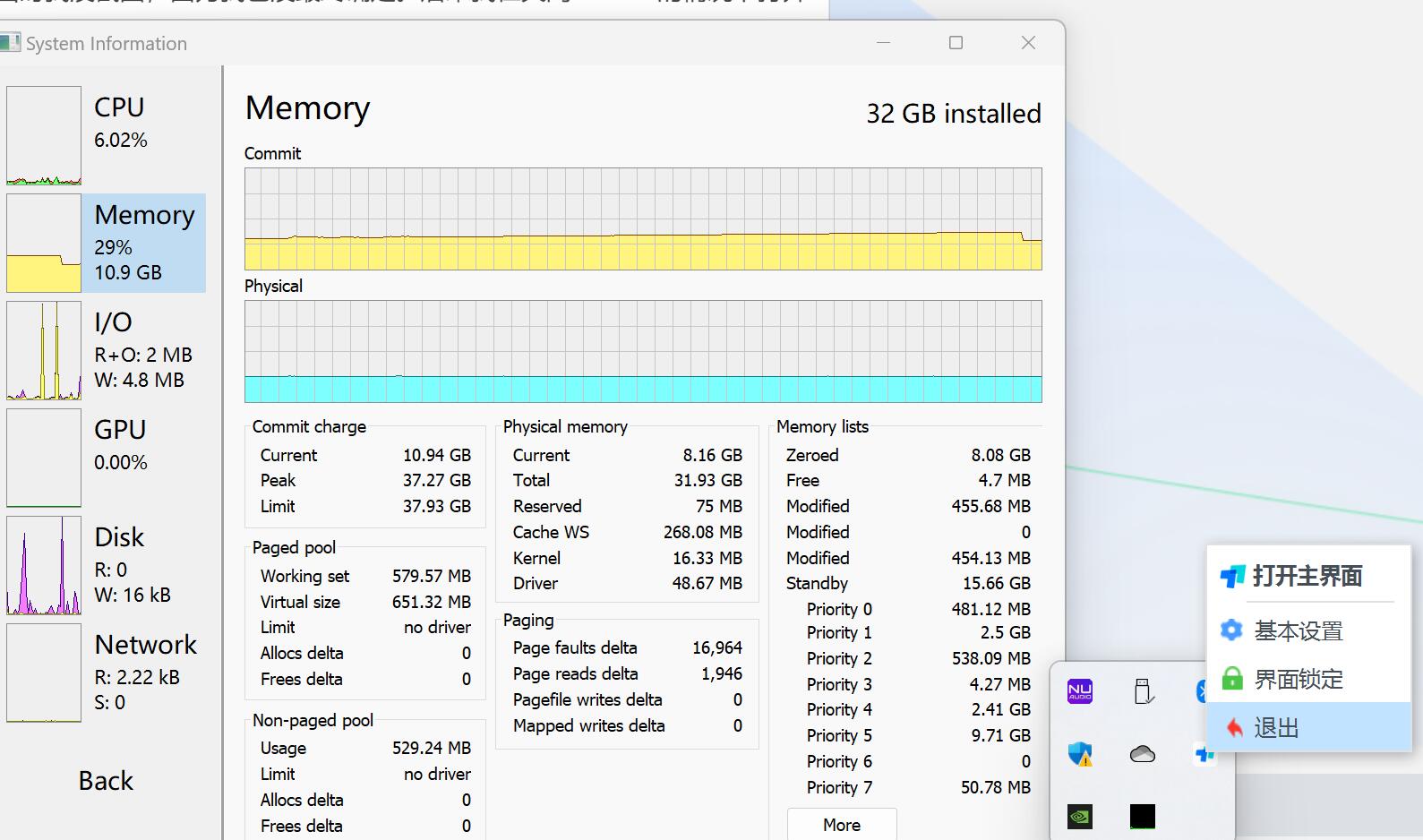Viewport: 1423px width, 840px height.
Task: Click Zeroed value 8.08 GB
Action: coord(1000,455)
